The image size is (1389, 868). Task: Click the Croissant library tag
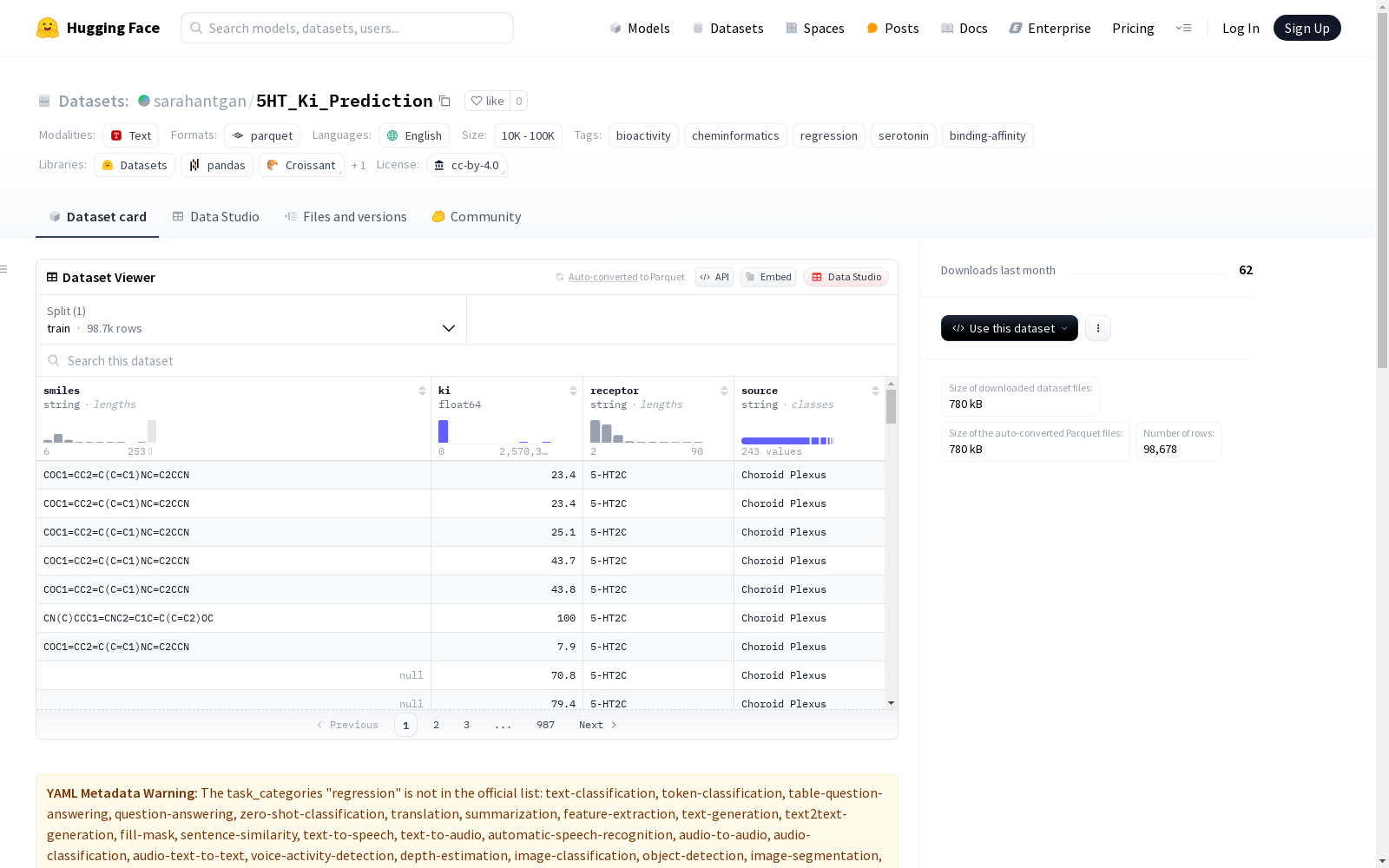tap(301, 165)
